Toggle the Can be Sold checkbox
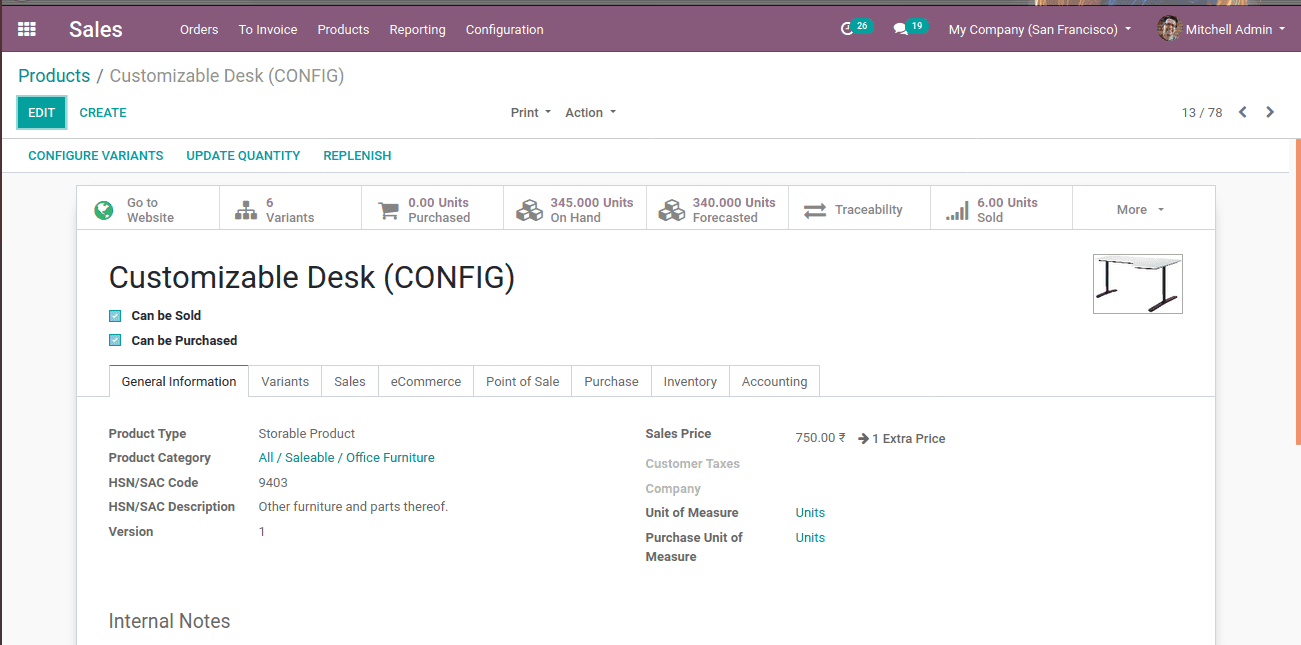 pyautogui.click(x=115, y=316)
